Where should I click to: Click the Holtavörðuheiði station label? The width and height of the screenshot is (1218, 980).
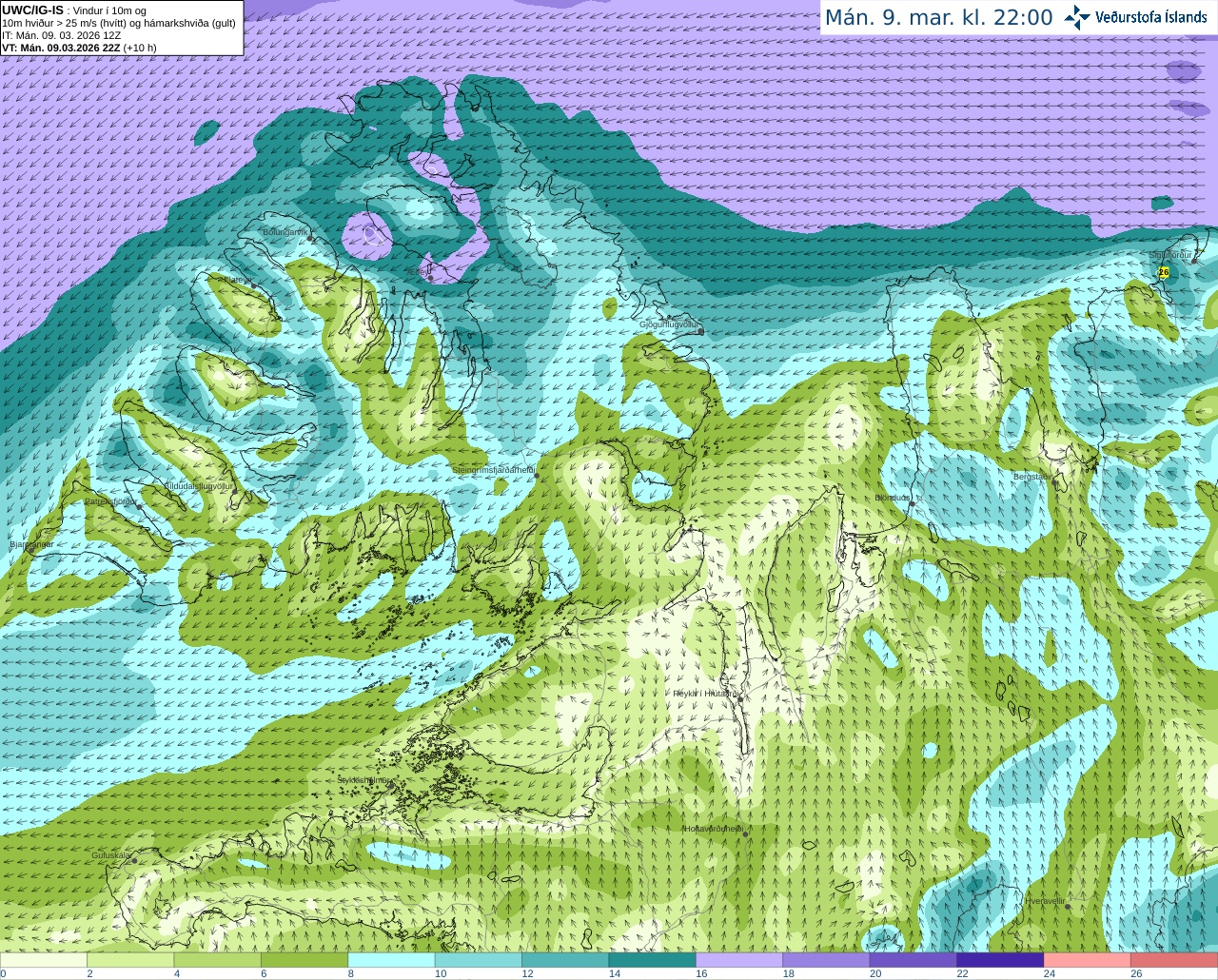pos(713,829)
